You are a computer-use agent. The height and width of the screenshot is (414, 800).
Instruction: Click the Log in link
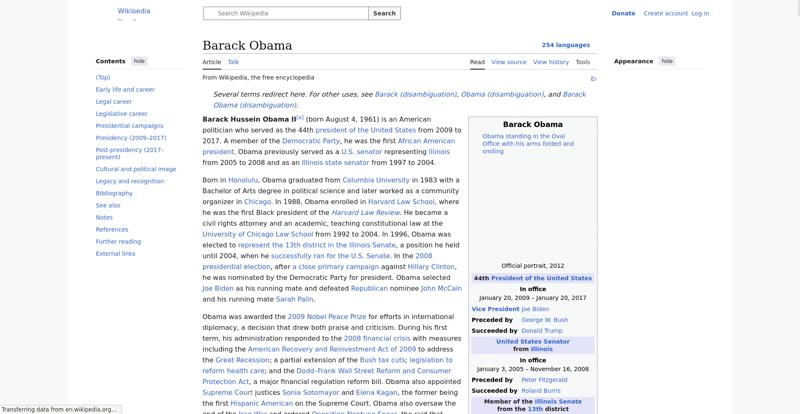(700, 13)
